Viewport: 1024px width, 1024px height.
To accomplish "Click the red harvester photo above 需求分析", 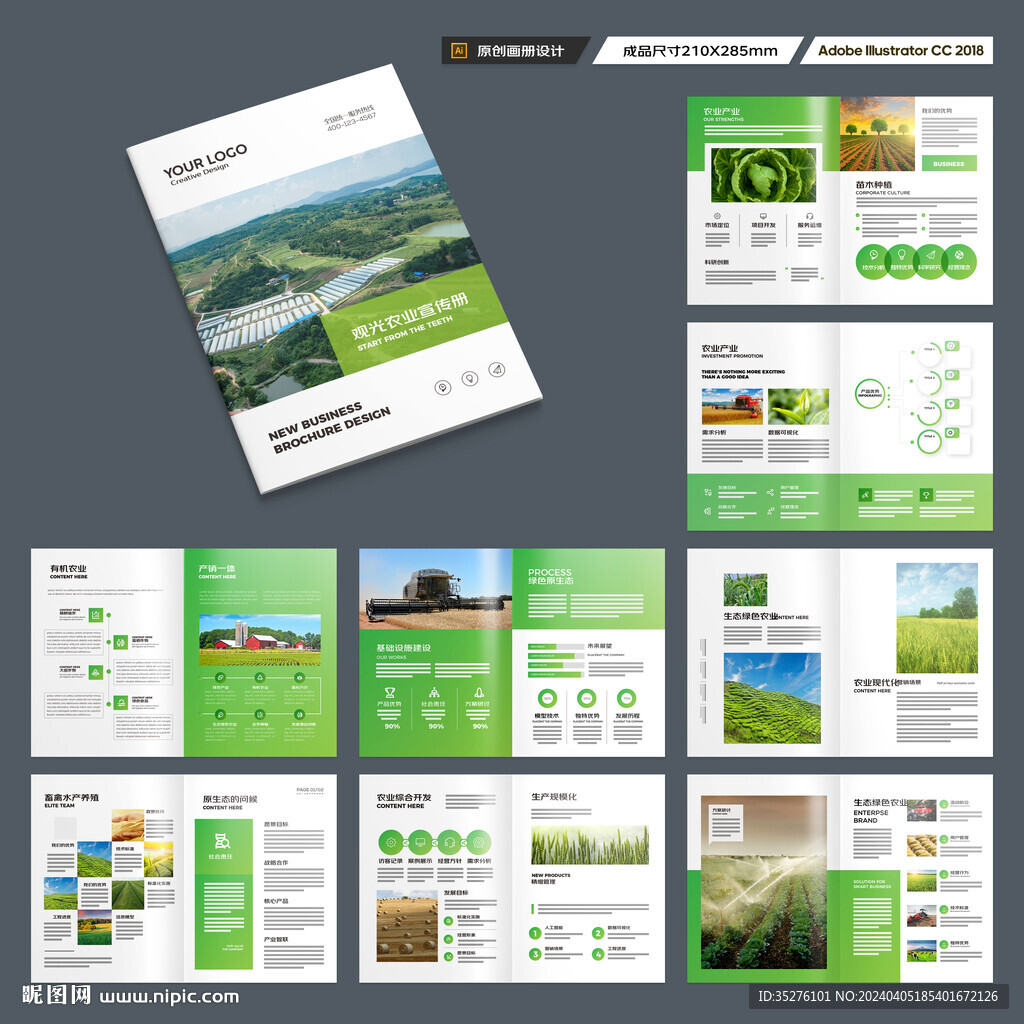I will tap(731, 406).
